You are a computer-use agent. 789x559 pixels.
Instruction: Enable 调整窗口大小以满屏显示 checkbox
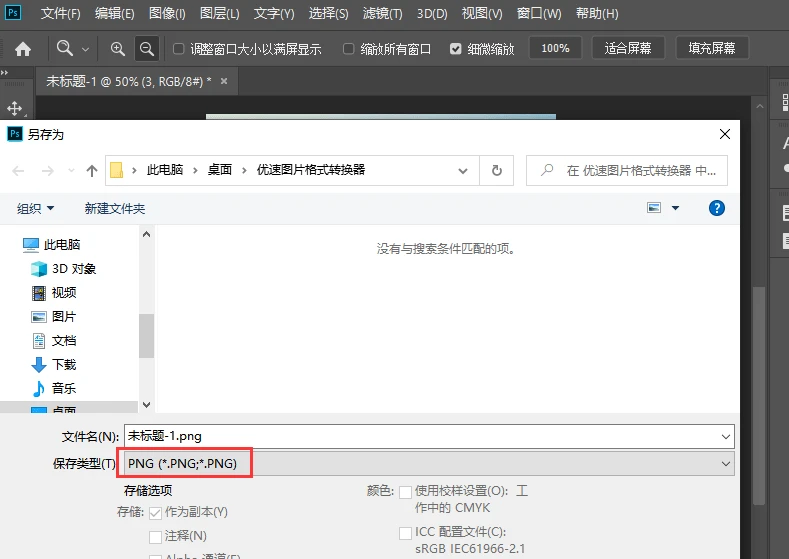click(179, 49)
